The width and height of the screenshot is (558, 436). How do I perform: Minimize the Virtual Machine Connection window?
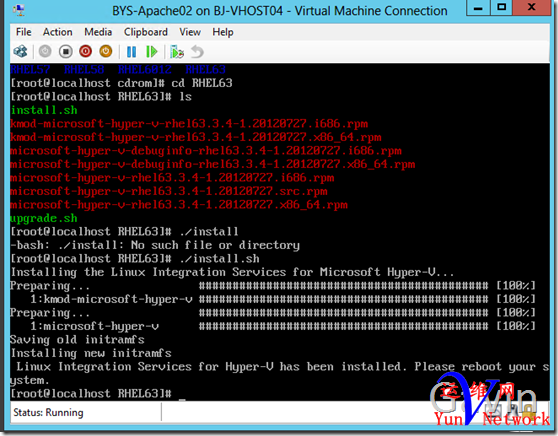click(x=478, y=7)
